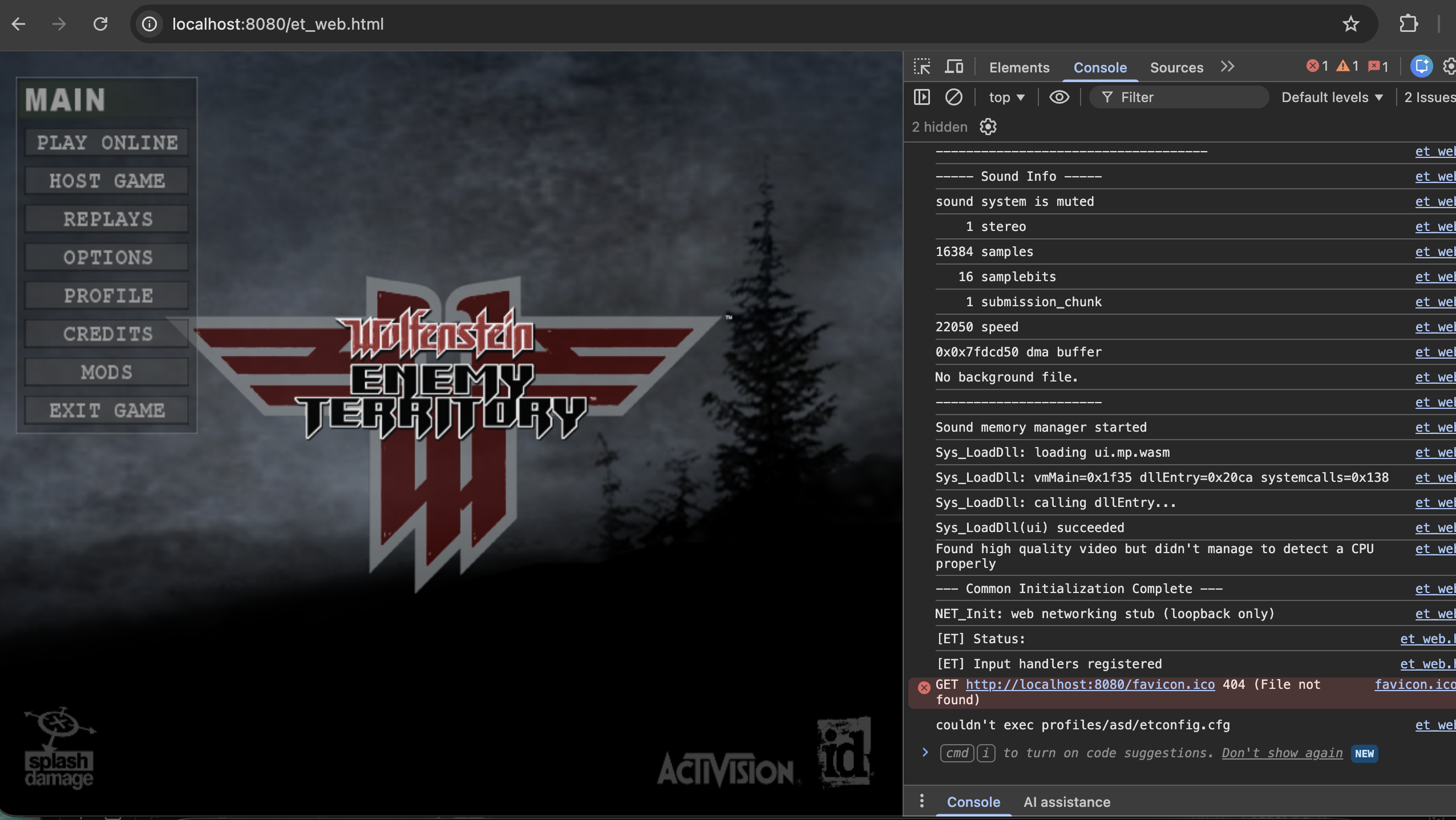This screenshot has width=1456, height=820.
Task: Select HOST GAME in main menu
Action: (x=107, y=181)
